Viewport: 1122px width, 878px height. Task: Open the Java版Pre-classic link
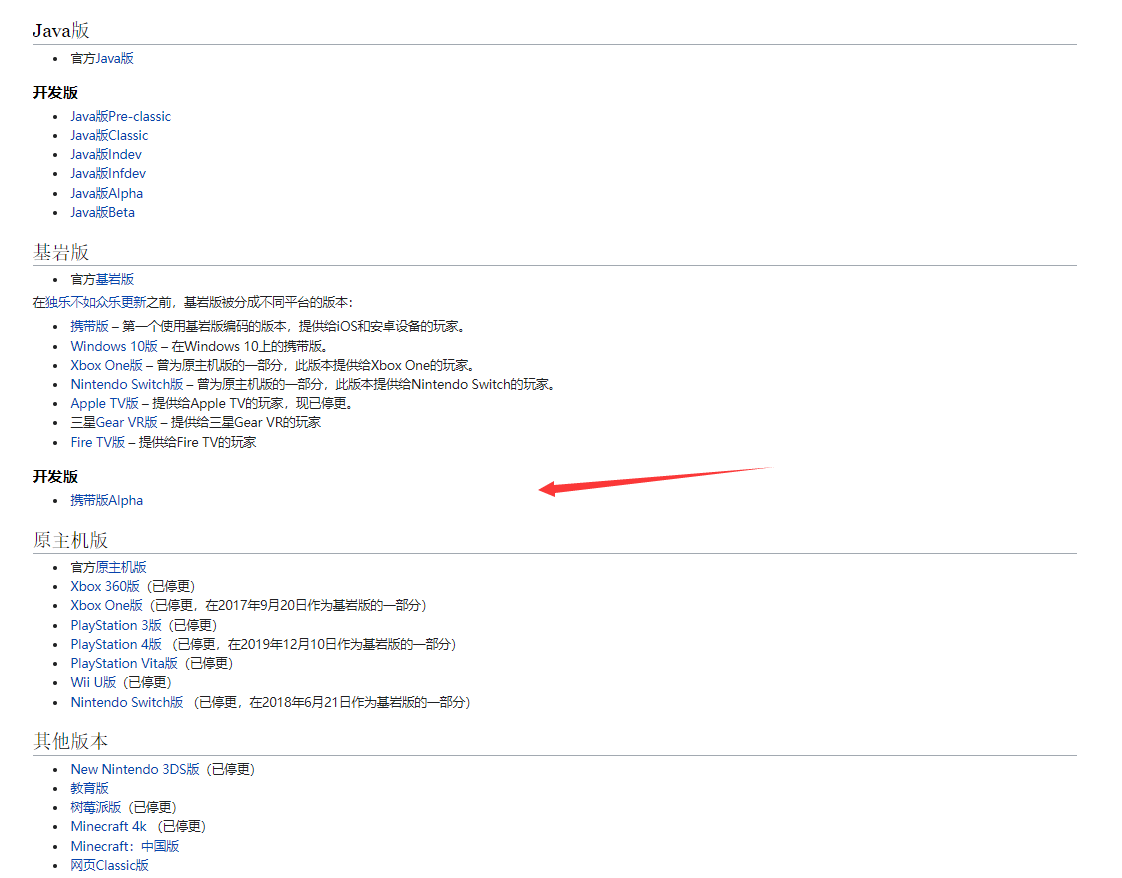120,116
